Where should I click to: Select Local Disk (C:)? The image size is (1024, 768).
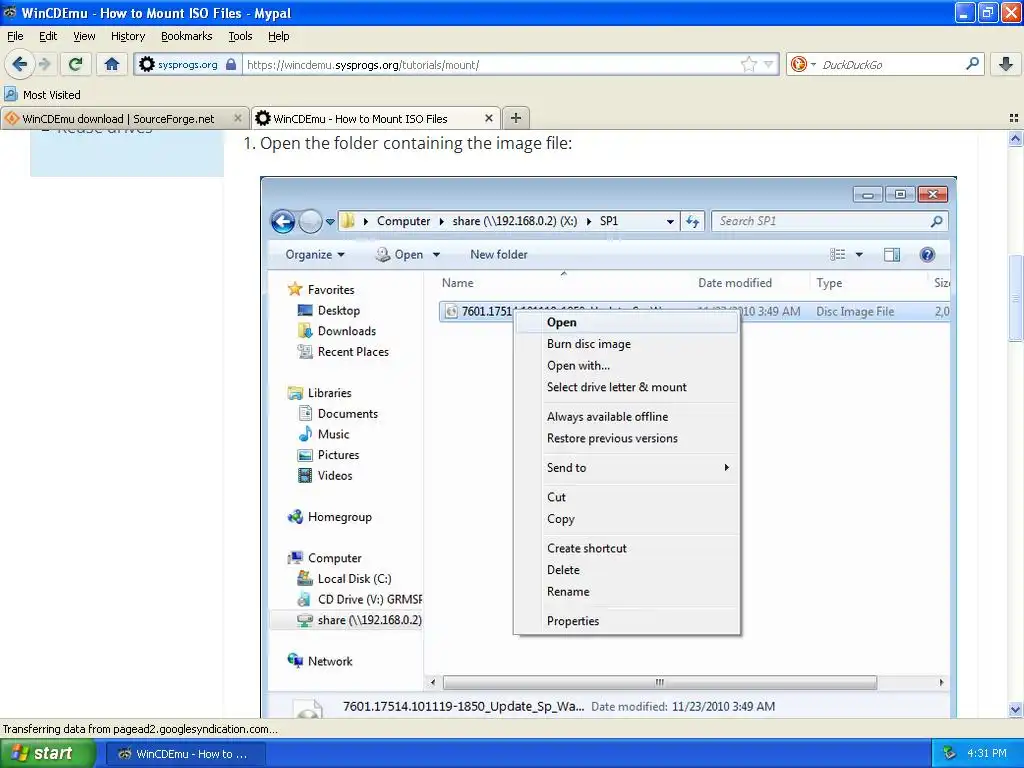coord(344,579)
